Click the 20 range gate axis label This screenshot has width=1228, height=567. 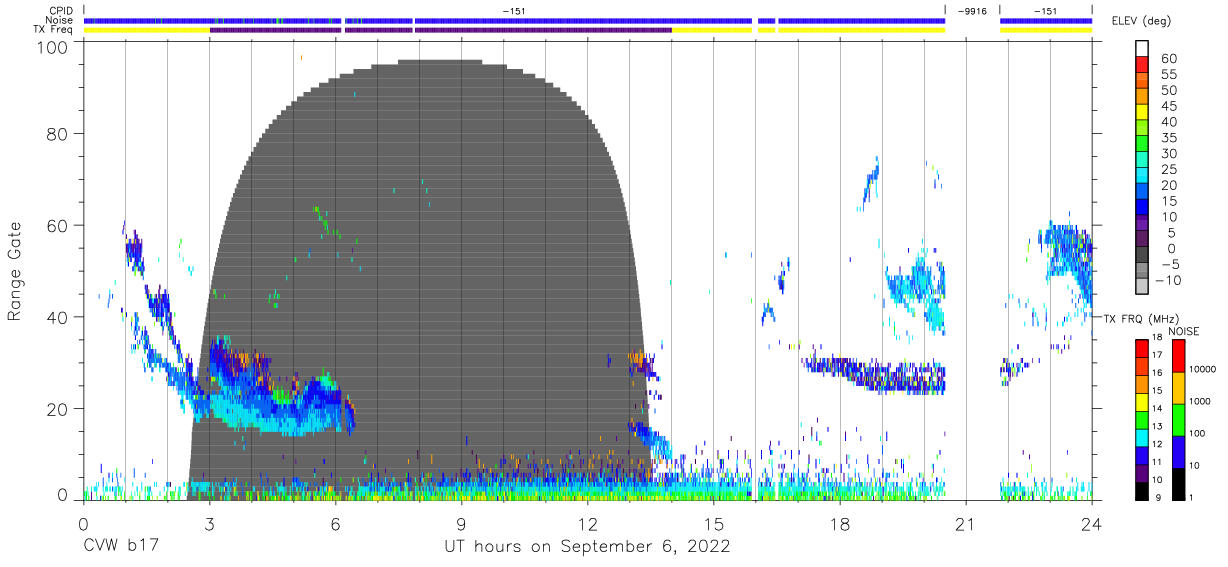click(x=56, y=408)
